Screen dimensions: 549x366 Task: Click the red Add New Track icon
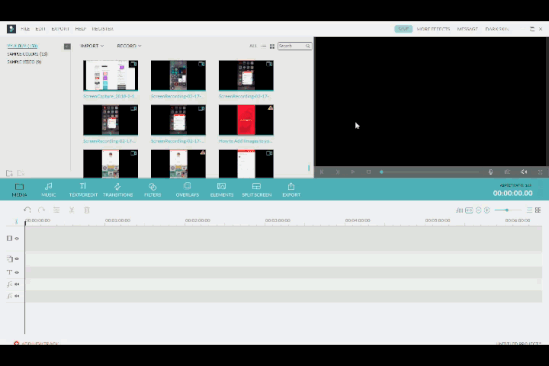pos(16,343)
